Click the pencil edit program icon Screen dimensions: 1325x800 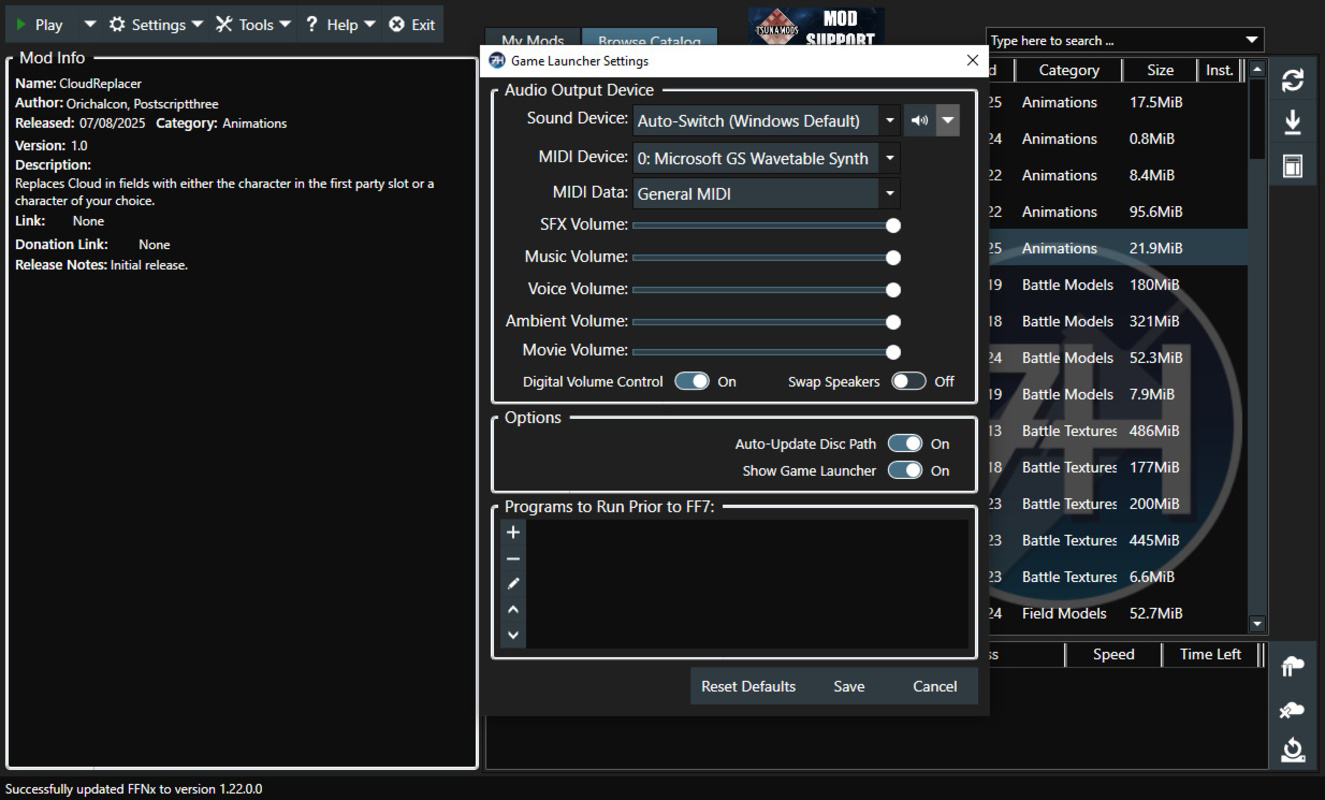pyautogui.click(x=513, y=584)
